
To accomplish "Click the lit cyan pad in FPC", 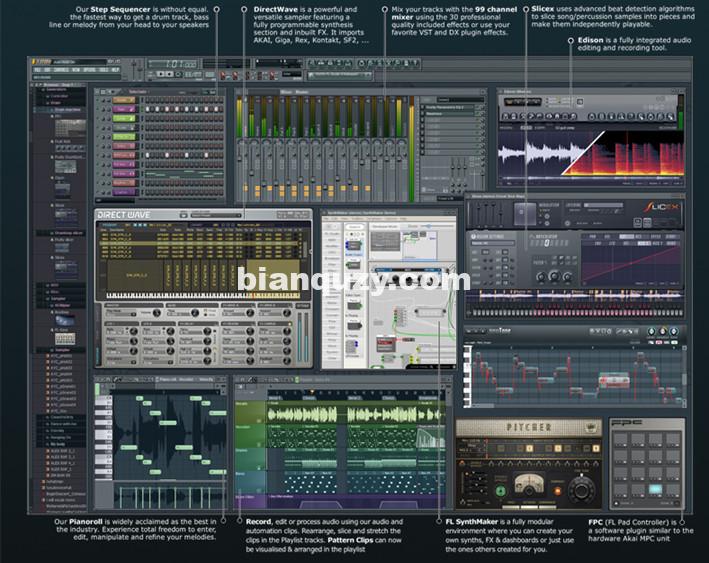I will click(655, 489).
